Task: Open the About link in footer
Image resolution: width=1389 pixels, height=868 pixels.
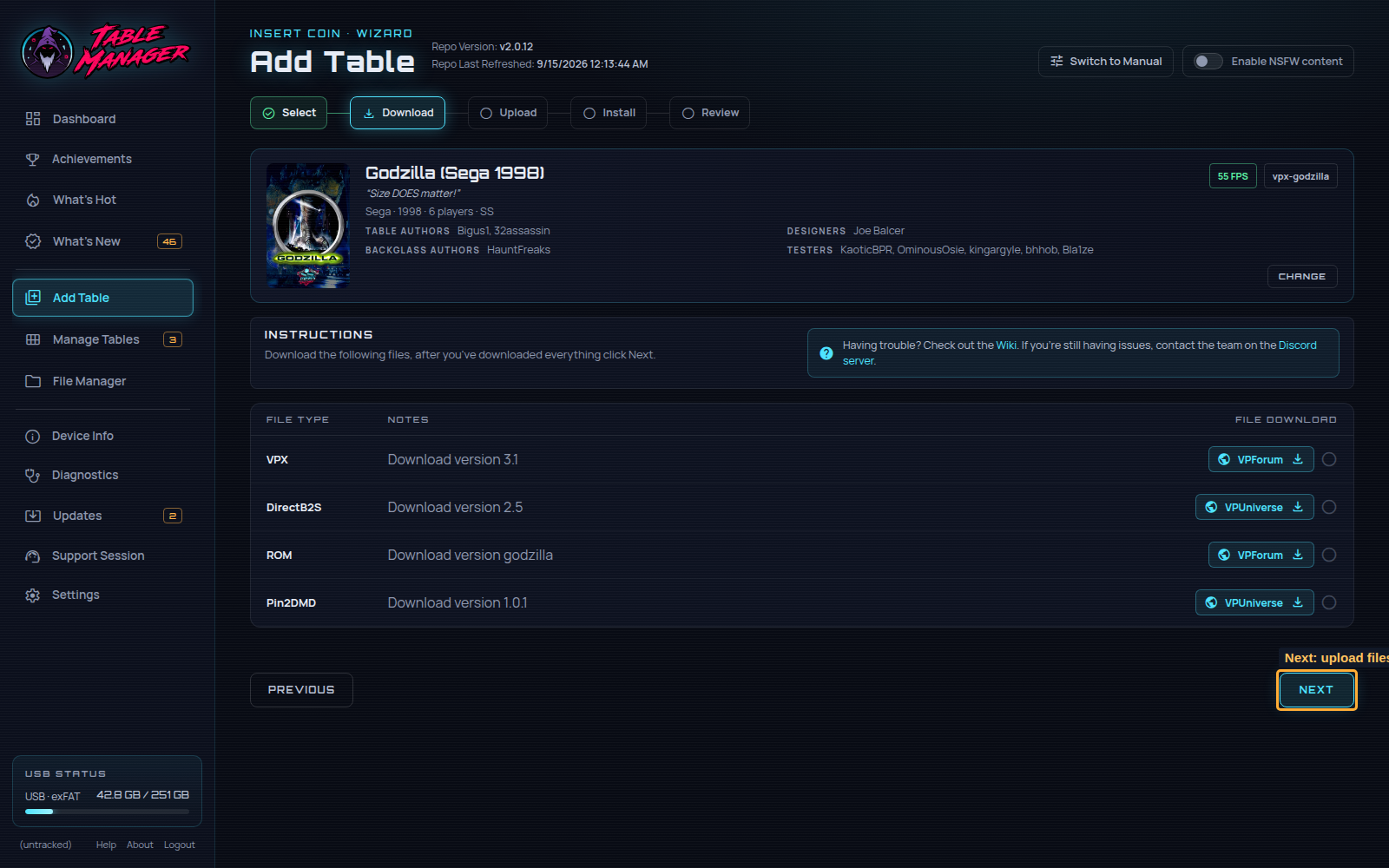Action: click(140, 845)
